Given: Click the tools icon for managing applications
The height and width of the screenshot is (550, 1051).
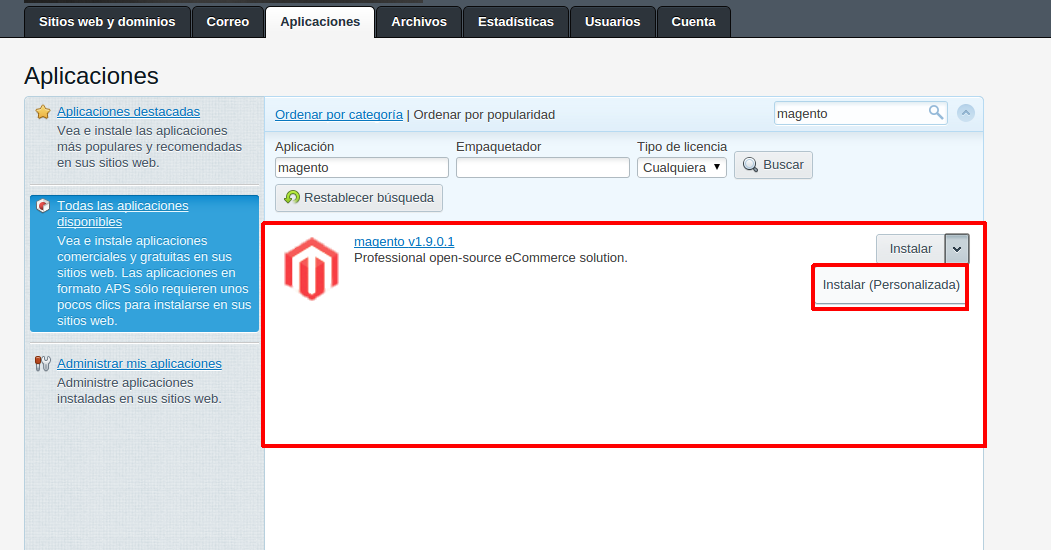Looking at the screenshot, I should (x=43, y=364).
